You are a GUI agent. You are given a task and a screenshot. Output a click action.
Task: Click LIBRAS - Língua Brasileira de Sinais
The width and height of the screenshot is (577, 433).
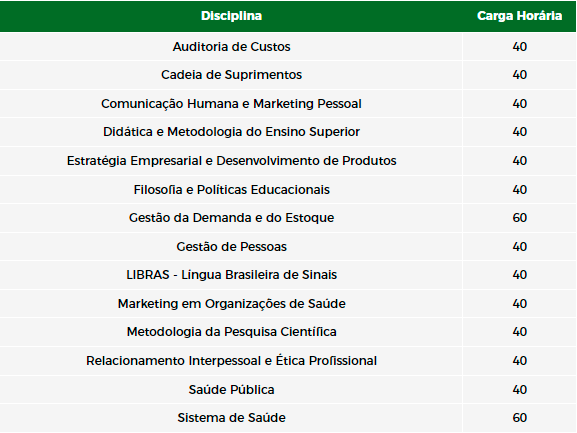coord(231,275)
